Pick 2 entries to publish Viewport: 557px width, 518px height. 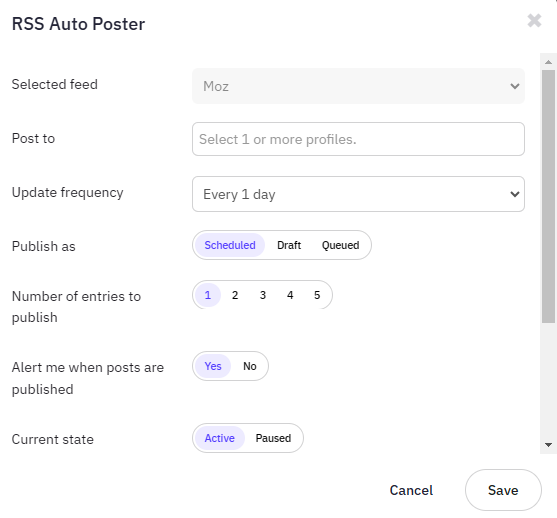click(x=235, y=295)
